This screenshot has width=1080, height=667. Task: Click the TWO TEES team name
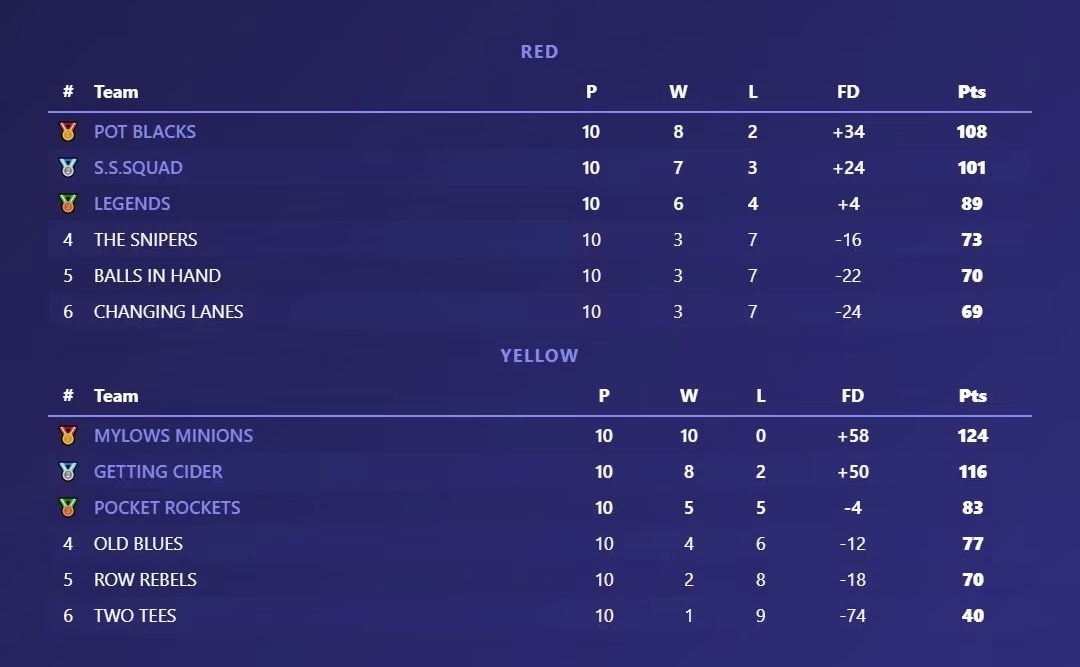tap(135, 615)
